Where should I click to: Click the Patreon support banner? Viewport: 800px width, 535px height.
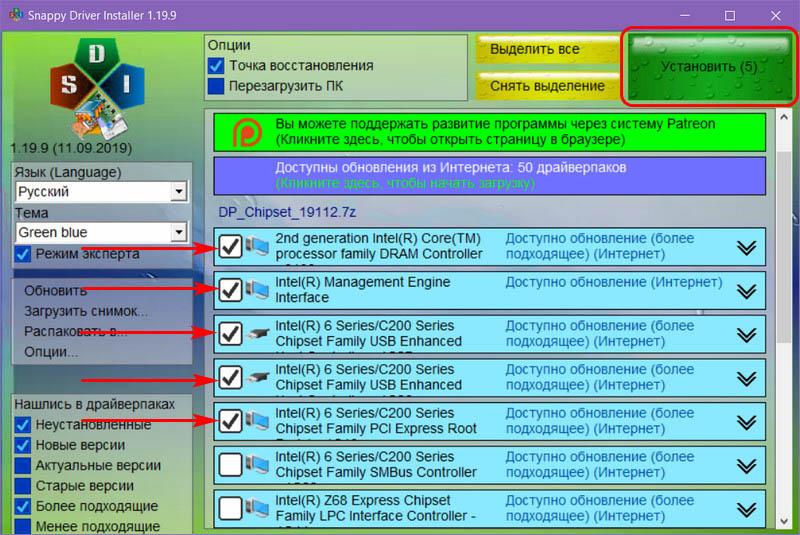[490, 132]
